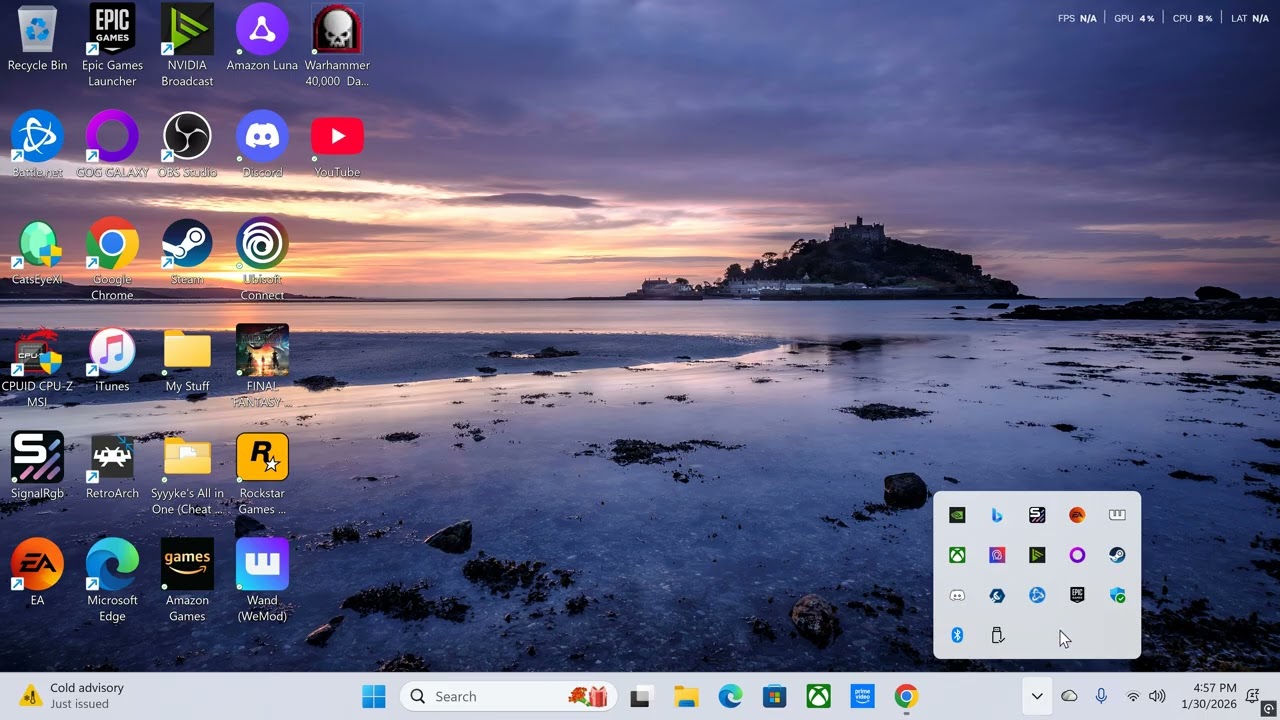Select the FINAL FANTASY desktop icon
Image resolution: width=1280 pixels, height=720 pixels.
[x=262, y=367]
